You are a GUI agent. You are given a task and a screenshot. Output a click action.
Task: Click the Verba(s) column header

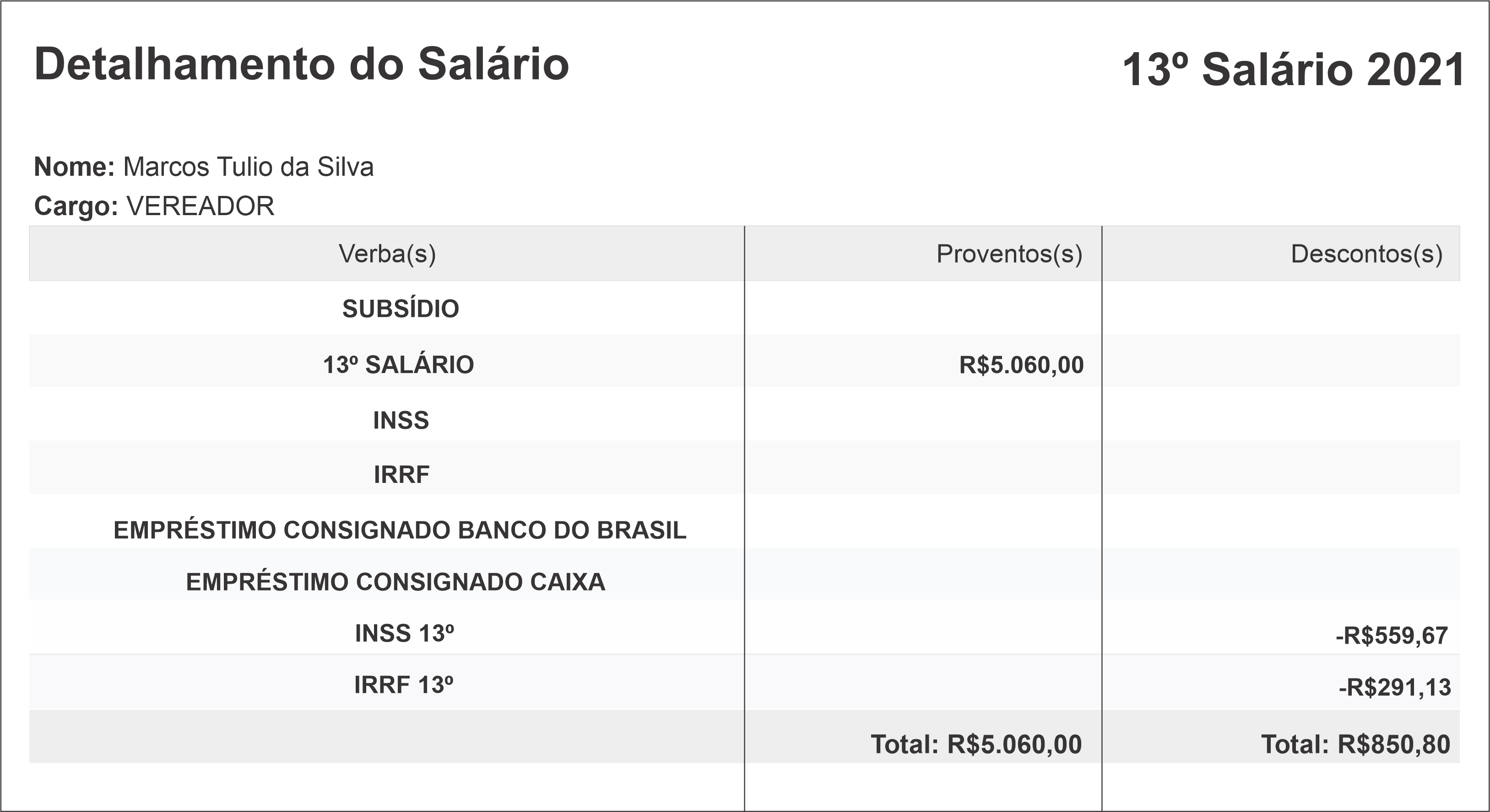coord(387,254)
